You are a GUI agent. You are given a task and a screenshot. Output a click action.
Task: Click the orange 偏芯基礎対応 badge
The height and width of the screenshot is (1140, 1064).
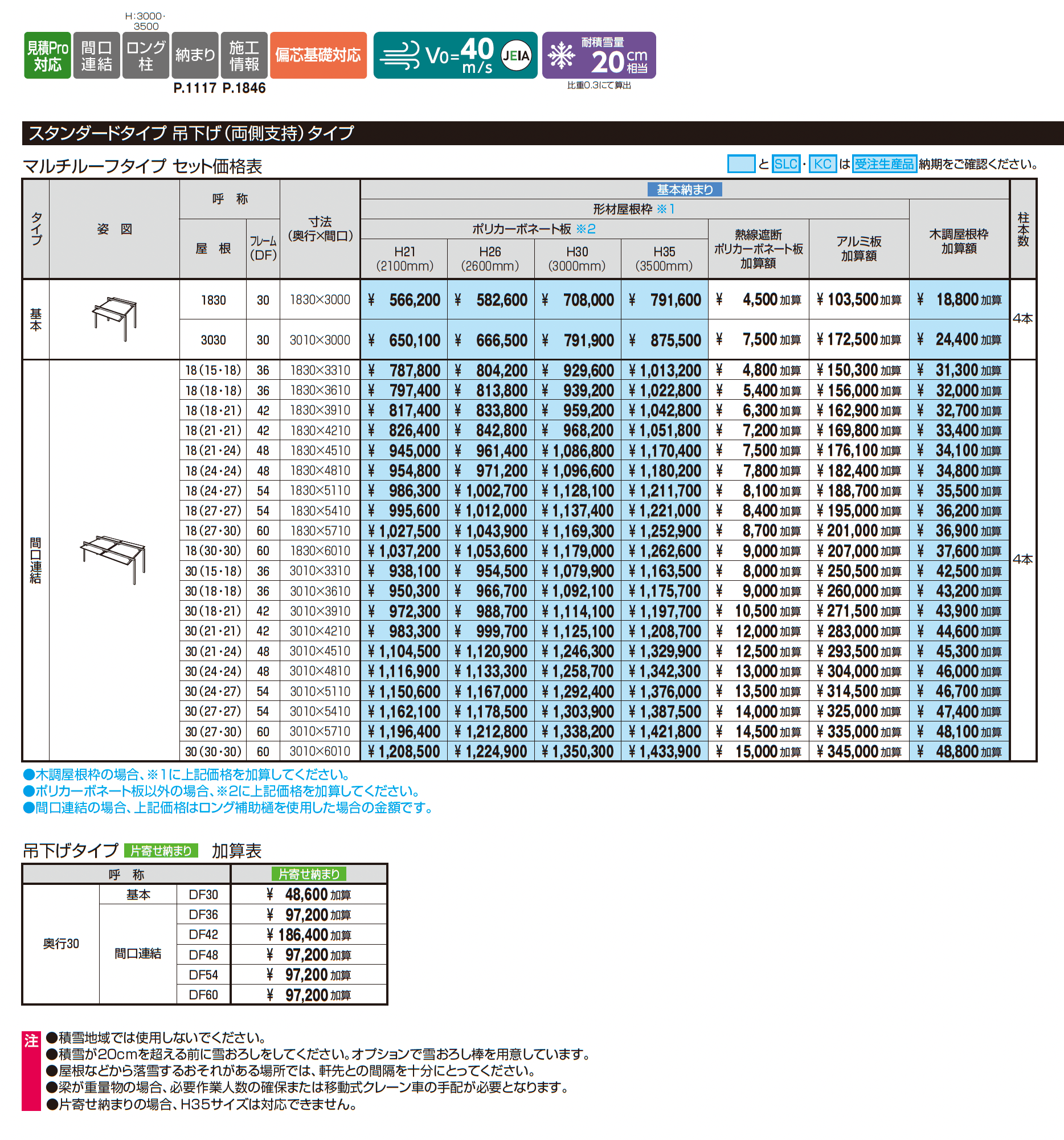click(318, 55)
